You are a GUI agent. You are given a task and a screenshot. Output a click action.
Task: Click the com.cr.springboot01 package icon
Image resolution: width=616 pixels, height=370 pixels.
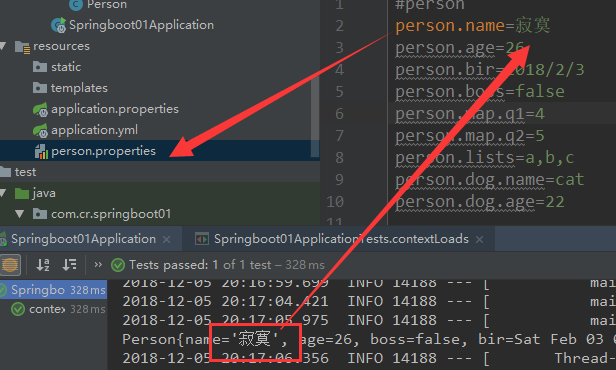pos(40,214)
